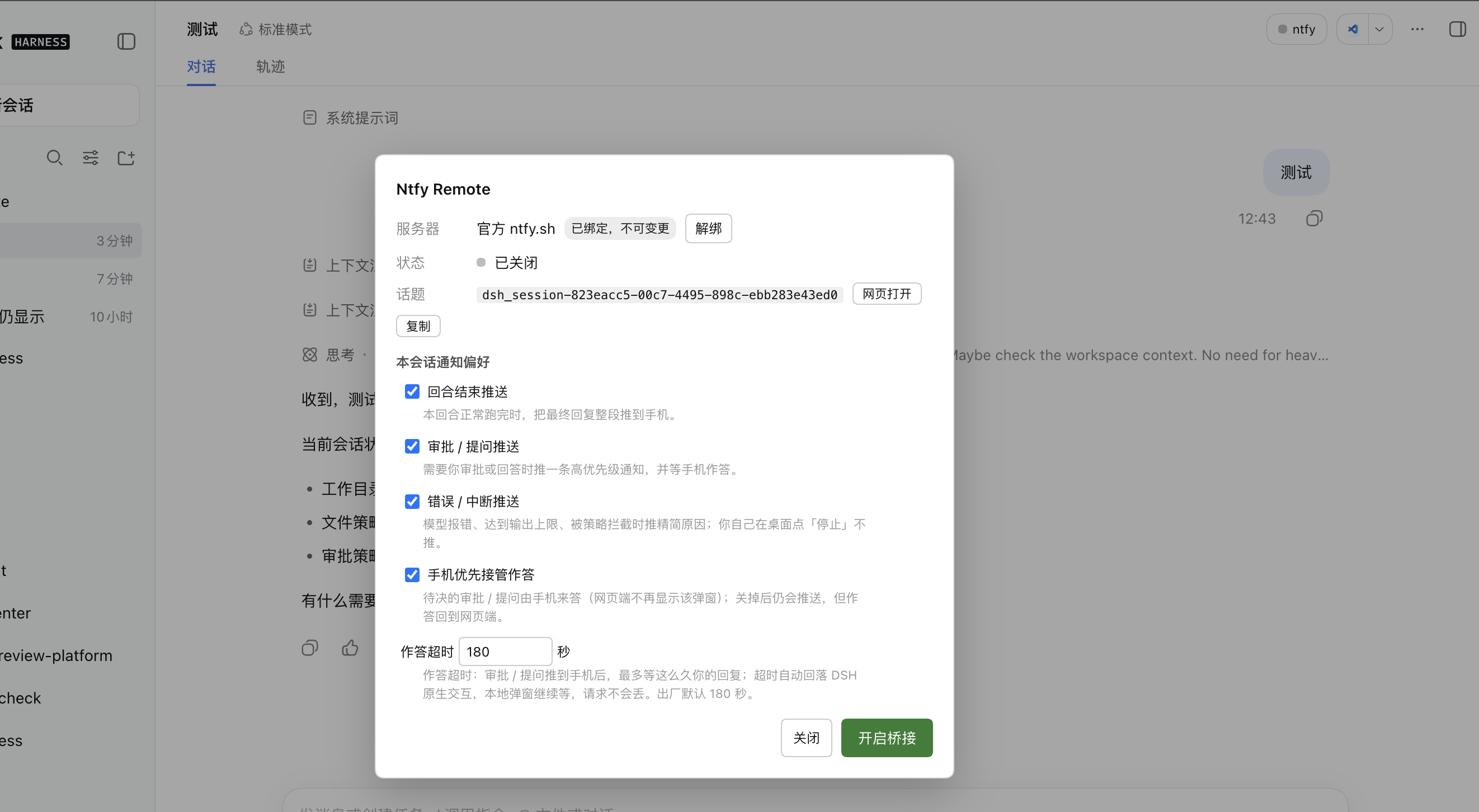The width and height of the screenshot is (1479, 812).
Task: Create new session folder-plus icon
Action: point(126,158)
